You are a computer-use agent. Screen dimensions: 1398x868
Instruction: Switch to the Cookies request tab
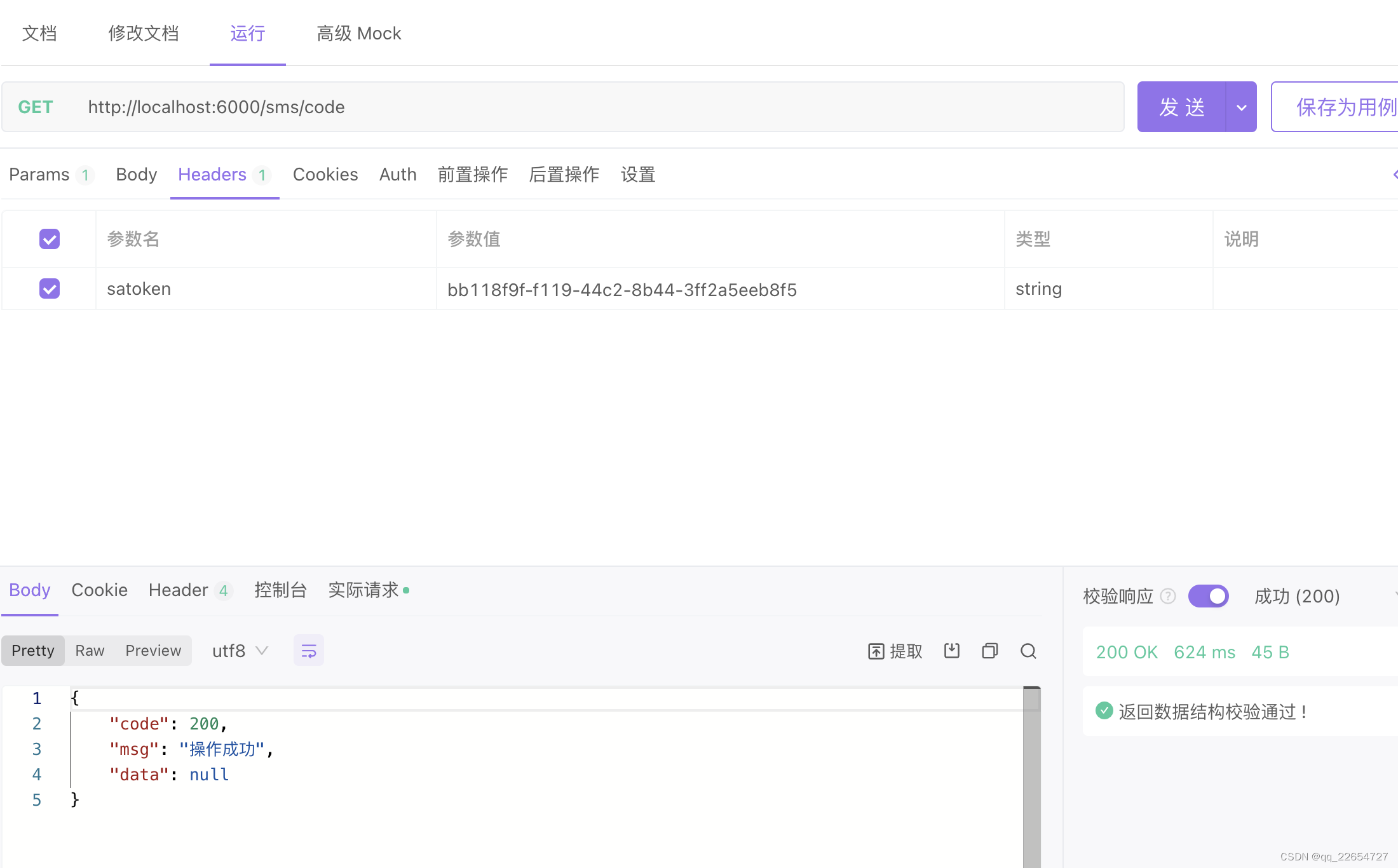(x=325, y=174)
